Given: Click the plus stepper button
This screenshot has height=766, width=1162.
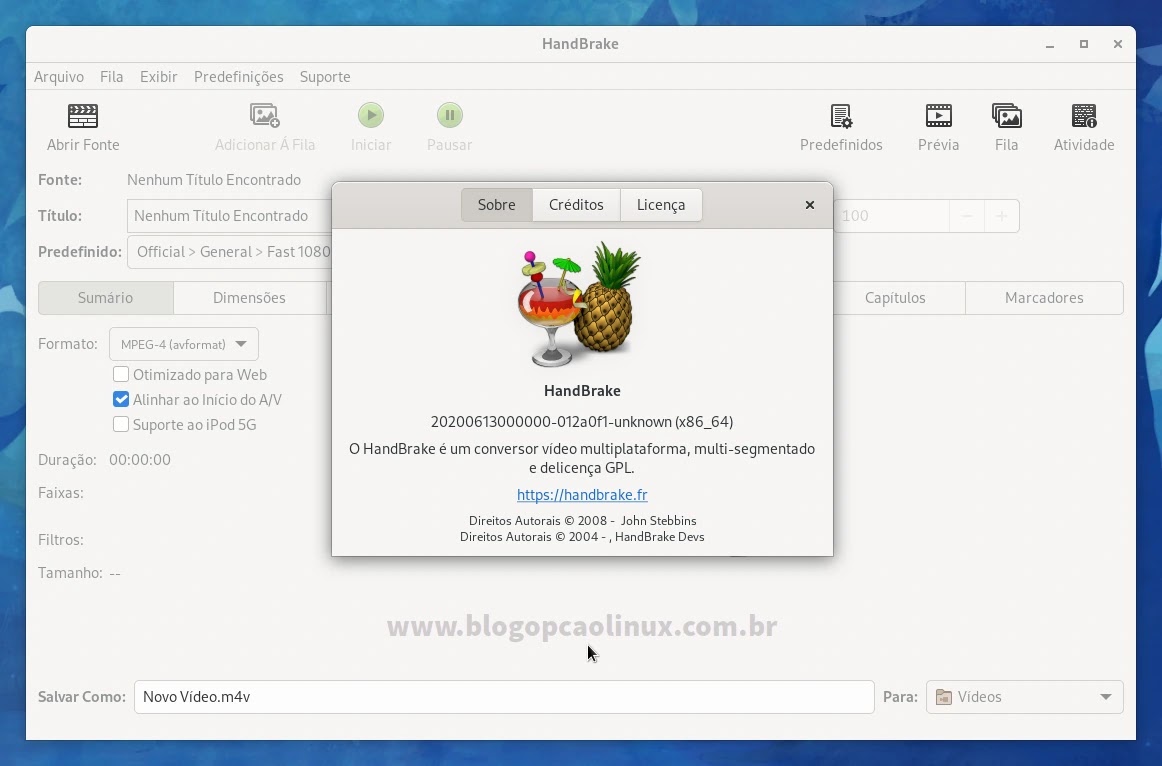Looking at the screenshot, I should pyautogui.click(x=1001, y=216).
